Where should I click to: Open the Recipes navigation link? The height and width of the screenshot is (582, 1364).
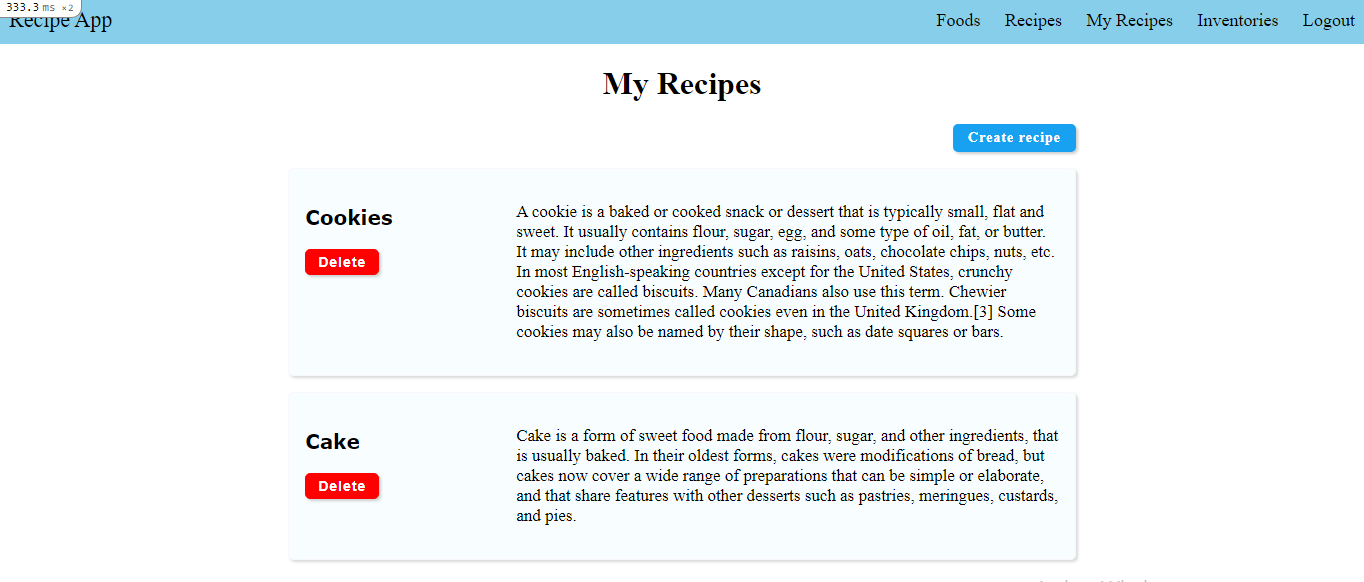pyautogui.click(x=1032, y=20)
